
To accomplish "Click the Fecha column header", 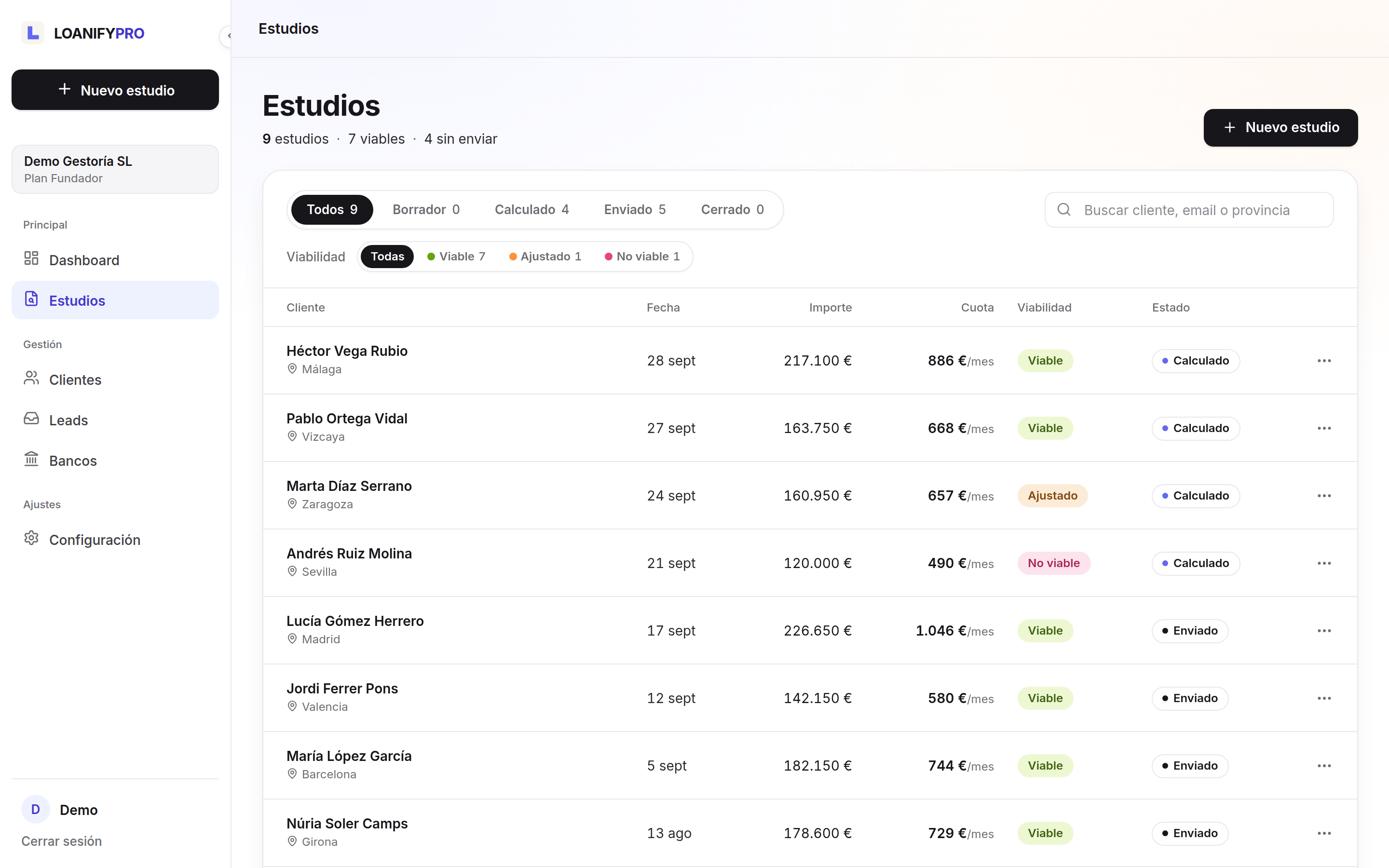I will point(663,307).
